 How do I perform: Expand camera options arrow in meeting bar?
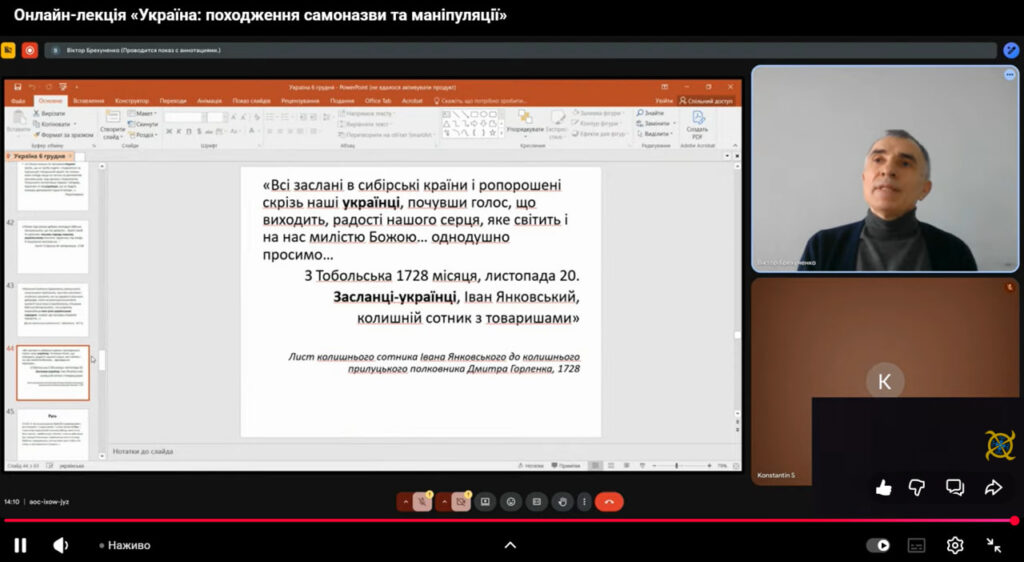(x=443, y=502)
